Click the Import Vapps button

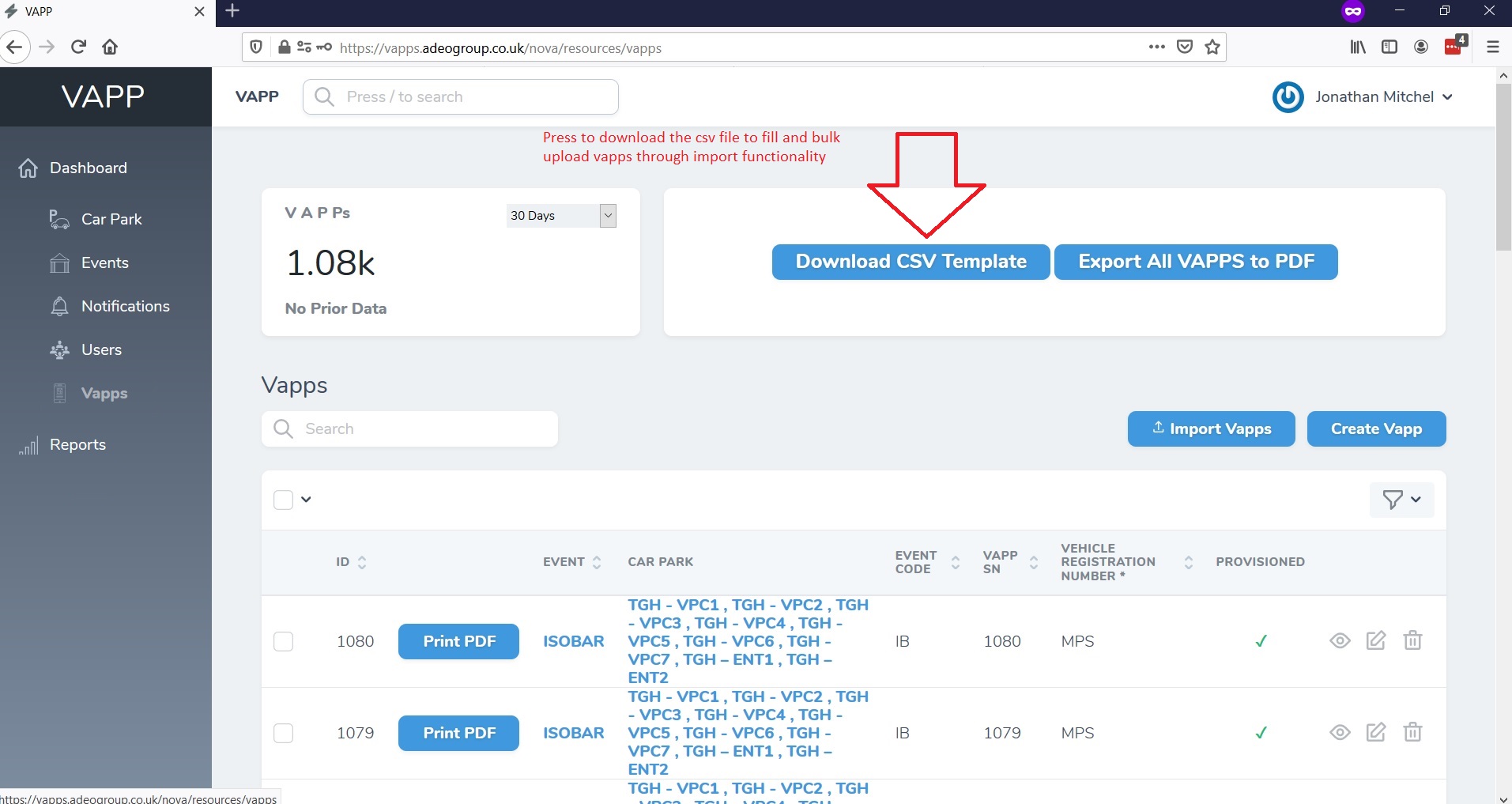tap(1211, 428)
